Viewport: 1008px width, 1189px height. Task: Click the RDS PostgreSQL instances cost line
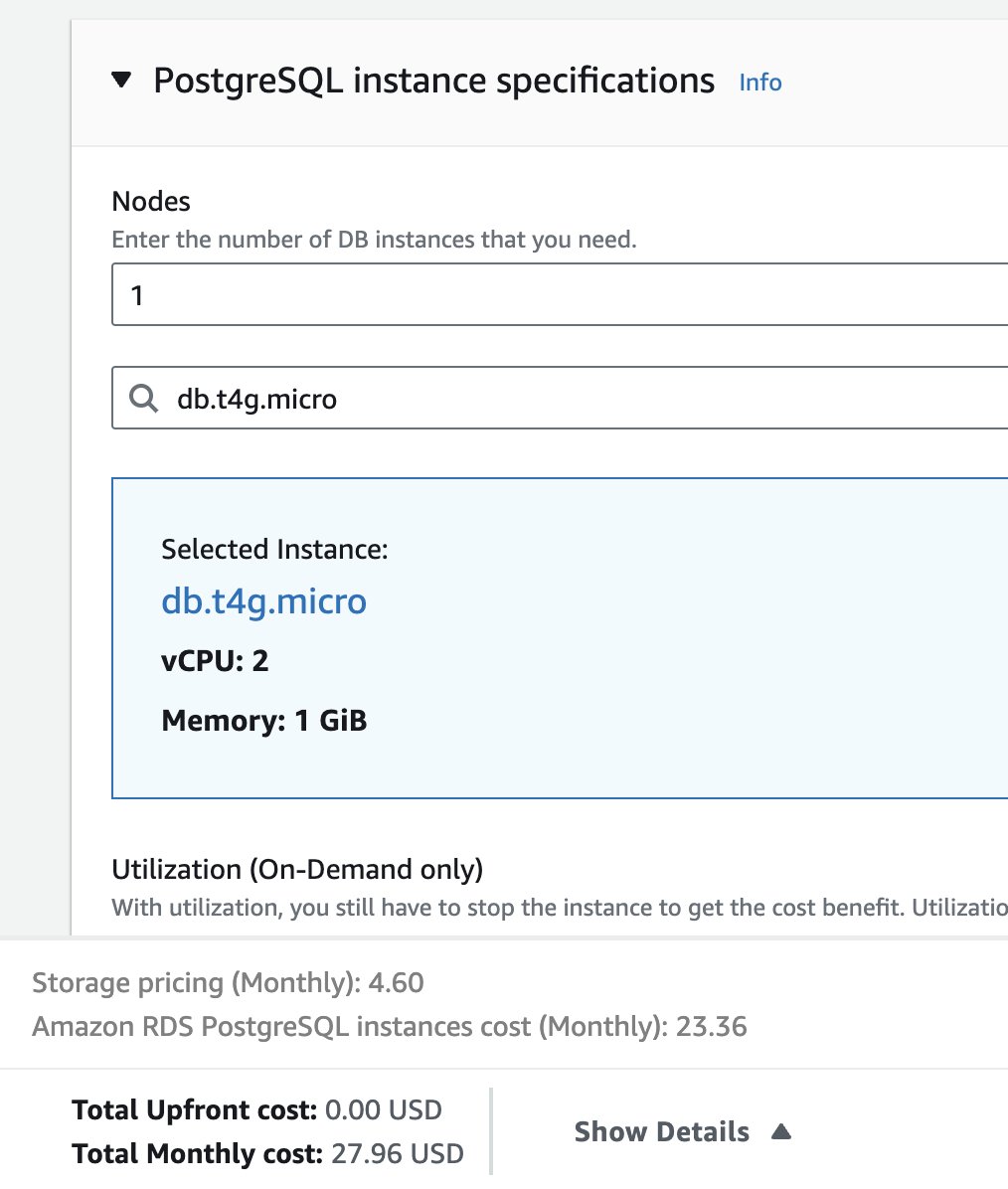(389, 1027)
